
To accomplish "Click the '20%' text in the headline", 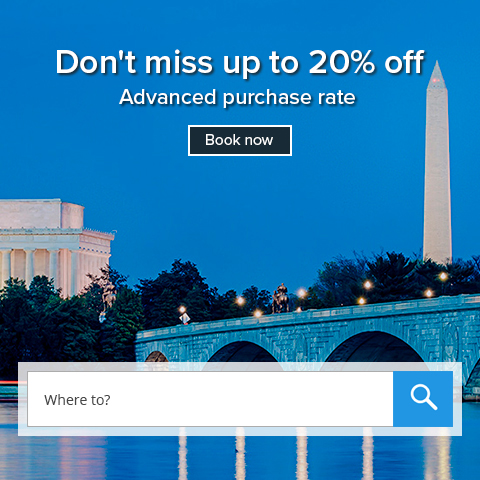I will (342, 62).
